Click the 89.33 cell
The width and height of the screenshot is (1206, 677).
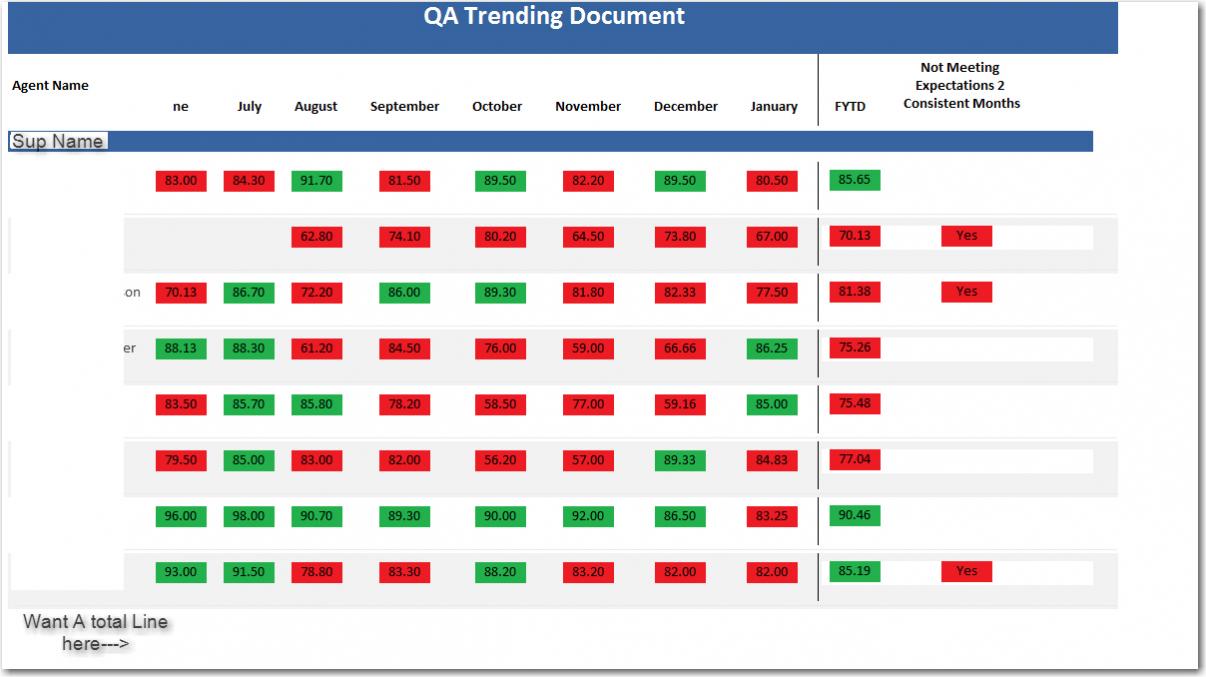(x=679, y=461)
